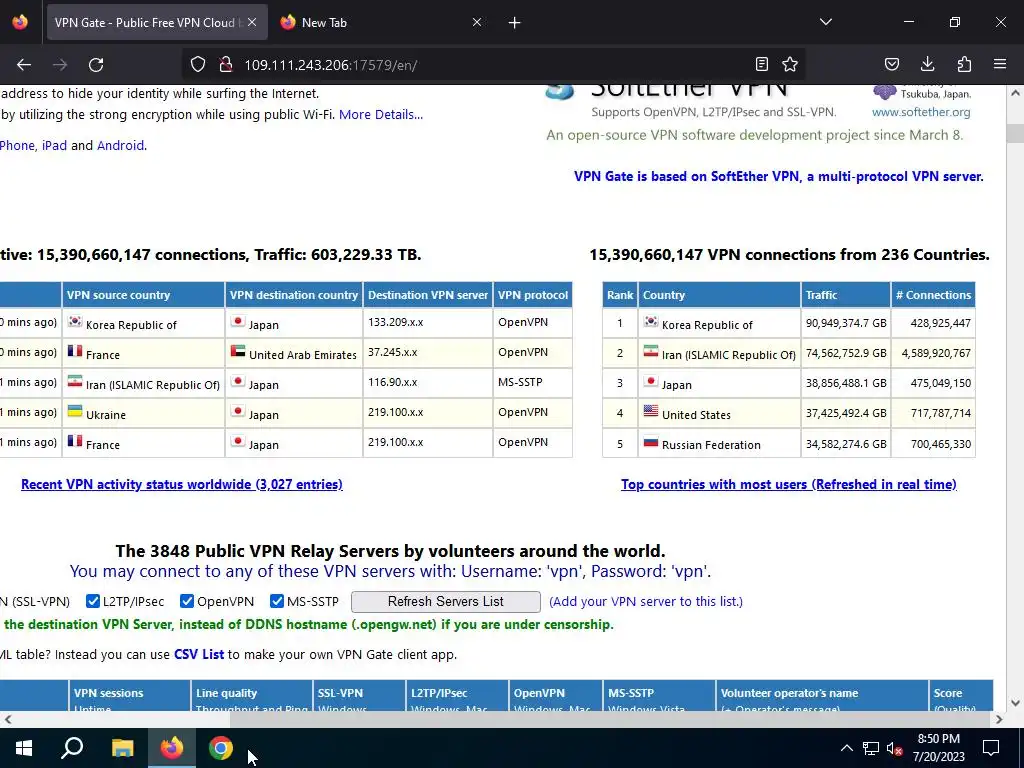
Task: Open the network status tray icon
Action: 871,748
